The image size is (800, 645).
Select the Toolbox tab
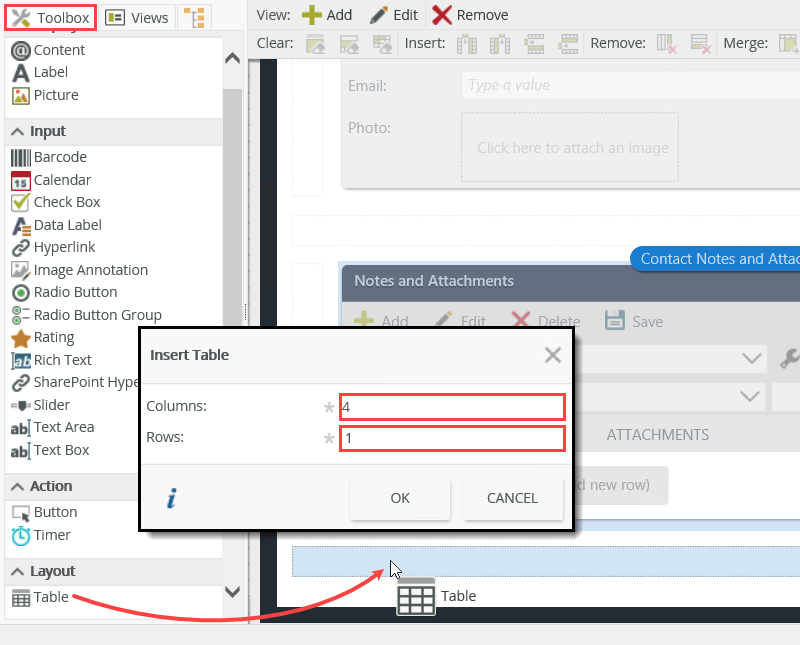[x=48, y=17]
